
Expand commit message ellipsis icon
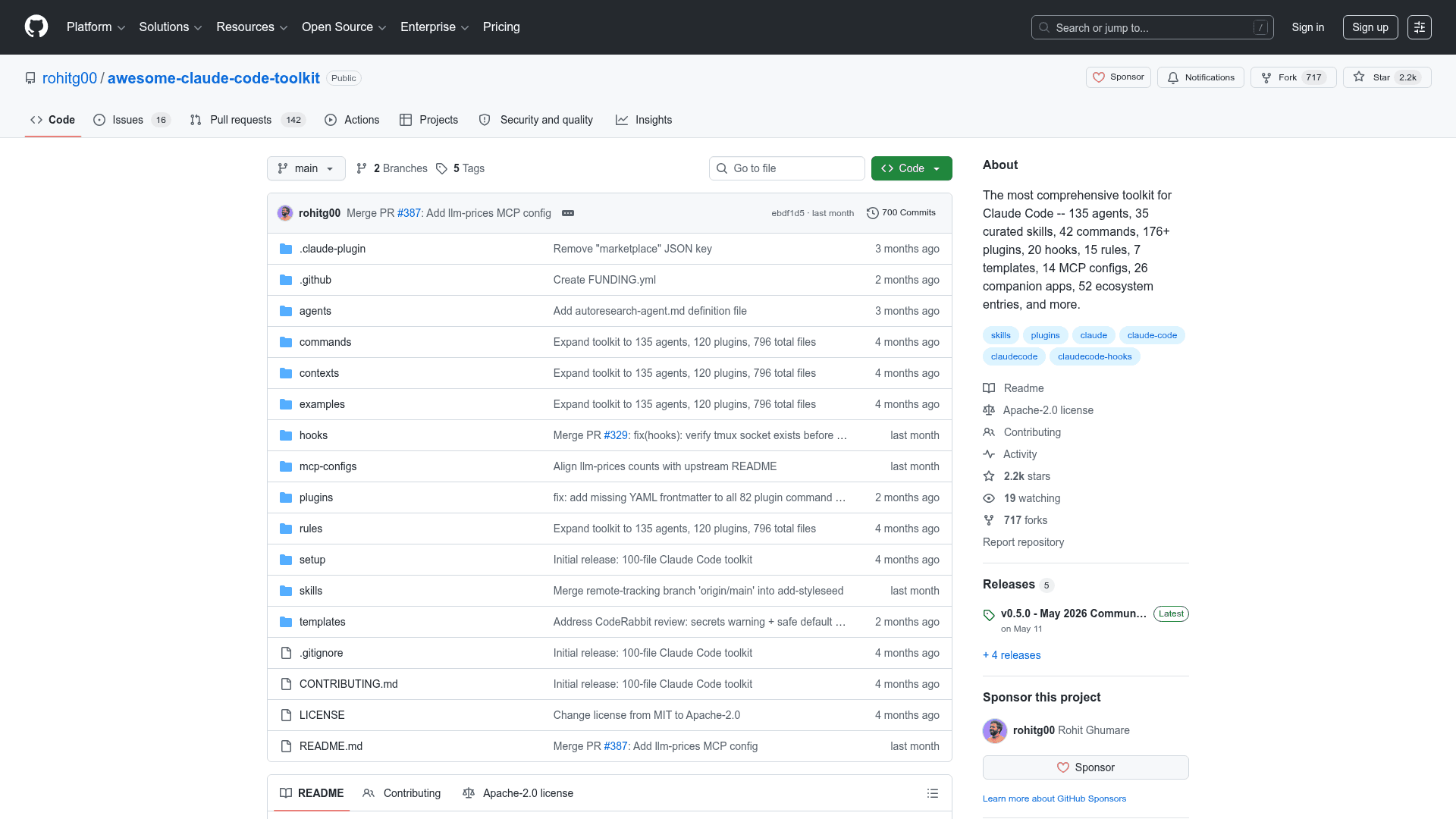pos(568,213)
